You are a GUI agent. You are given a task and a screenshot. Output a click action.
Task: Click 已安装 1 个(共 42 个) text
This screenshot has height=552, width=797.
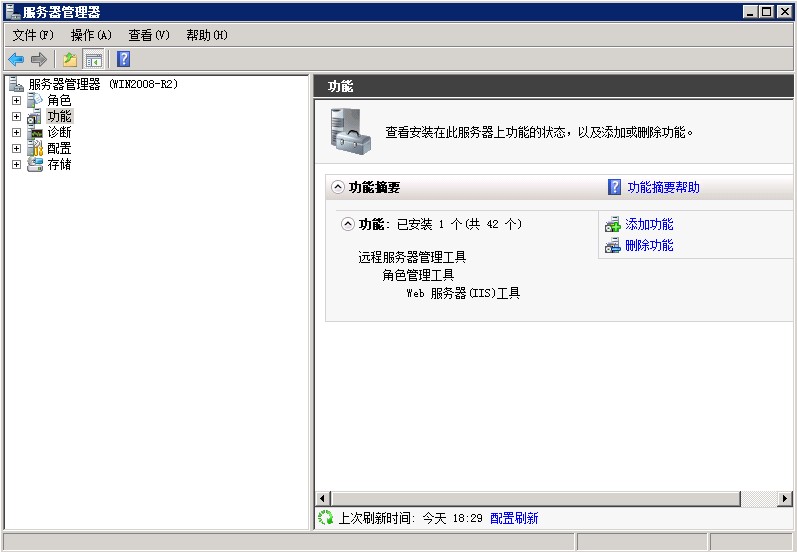tap(459, 224)
